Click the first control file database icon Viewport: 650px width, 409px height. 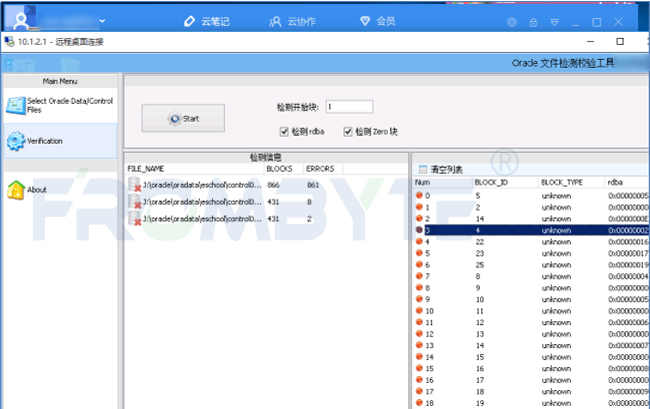coord(134,185)
